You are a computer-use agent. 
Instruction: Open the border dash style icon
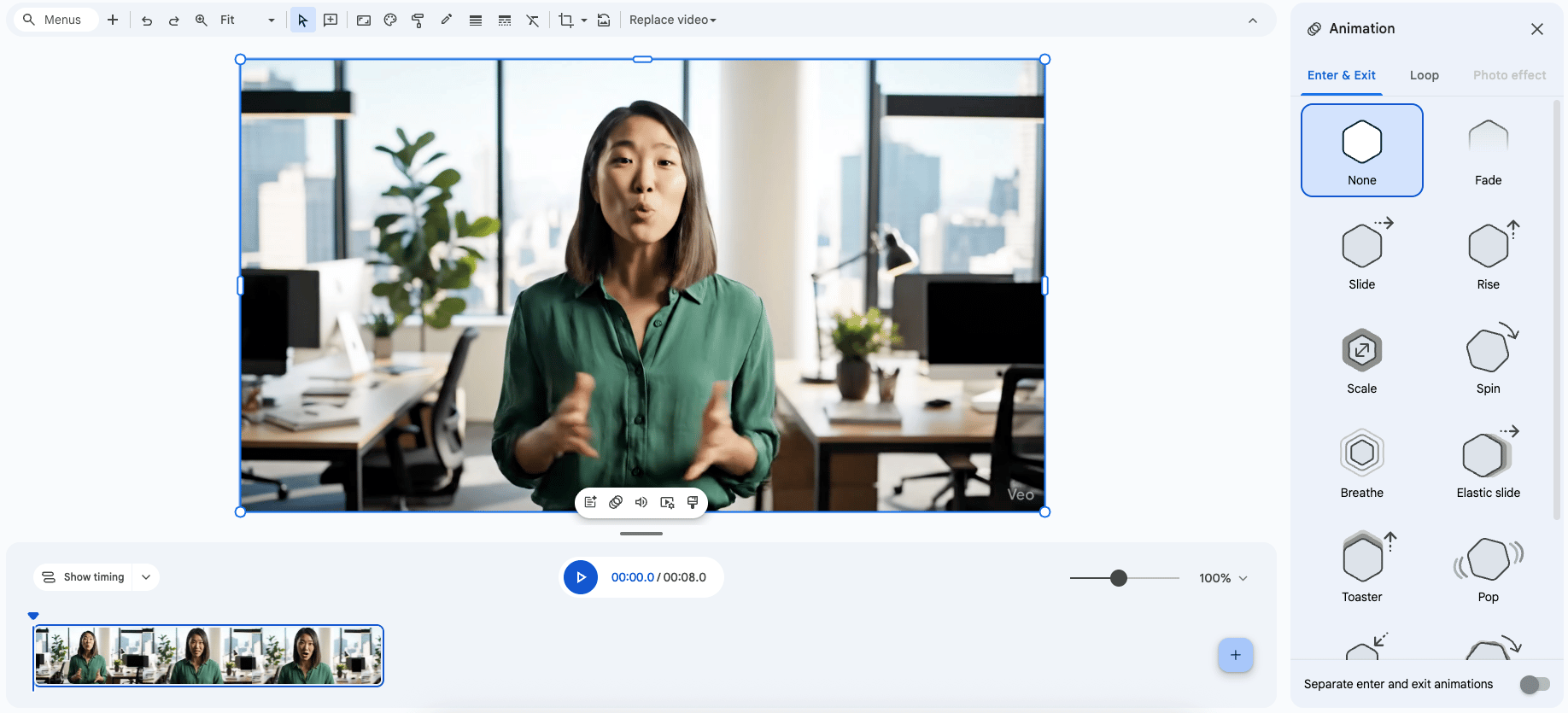tap(505, 20)
